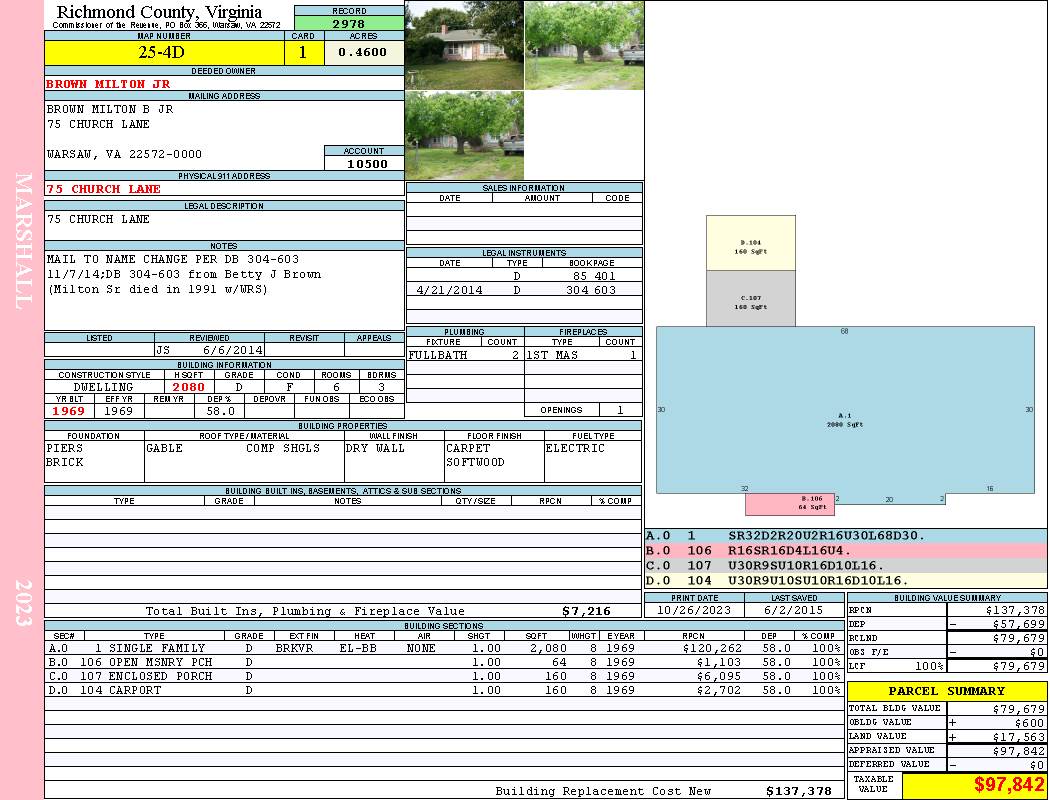The width and height of the screenshot is (1050, 800).
Task: Open the top-left house photo thumbnail
Action: (464, 45)
